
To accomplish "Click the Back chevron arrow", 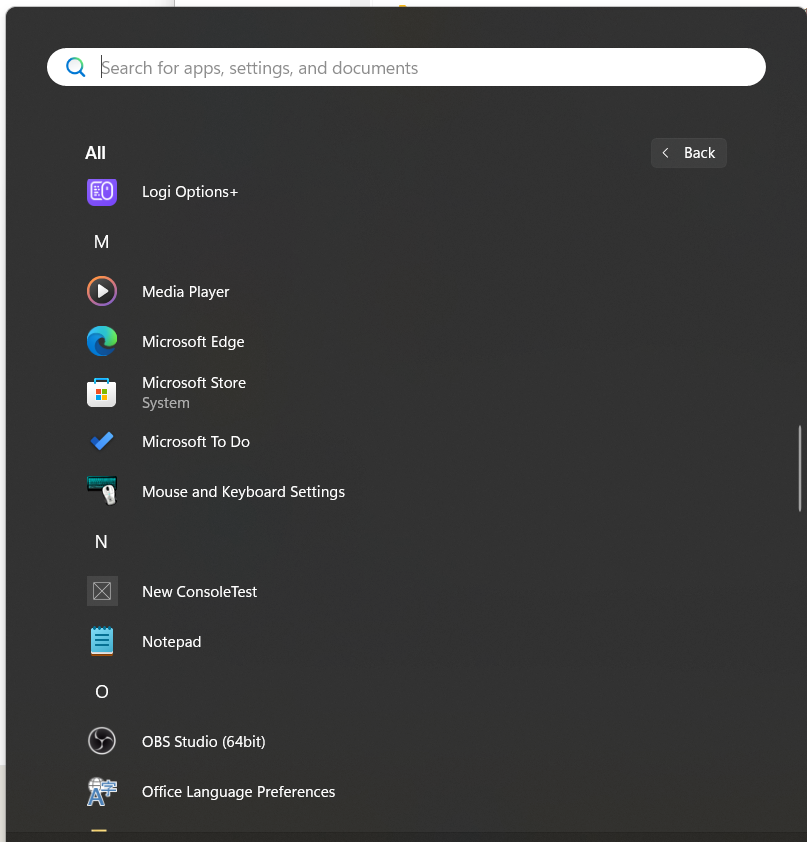I will coord(665,153).
